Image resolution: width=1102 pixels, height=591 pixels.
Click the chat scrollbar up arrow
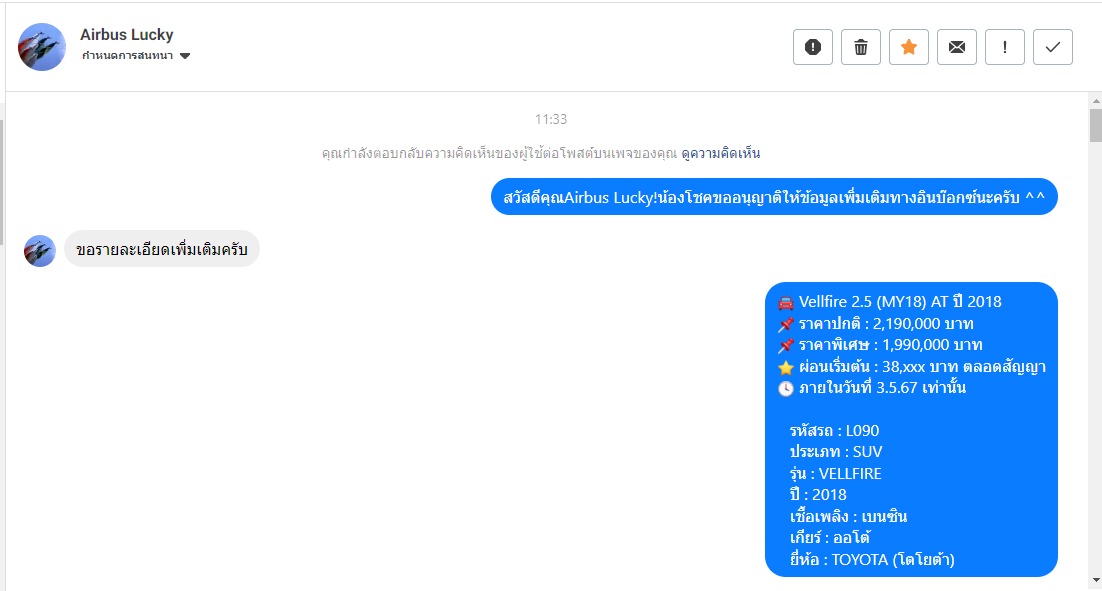click(x=1096, y=101)
